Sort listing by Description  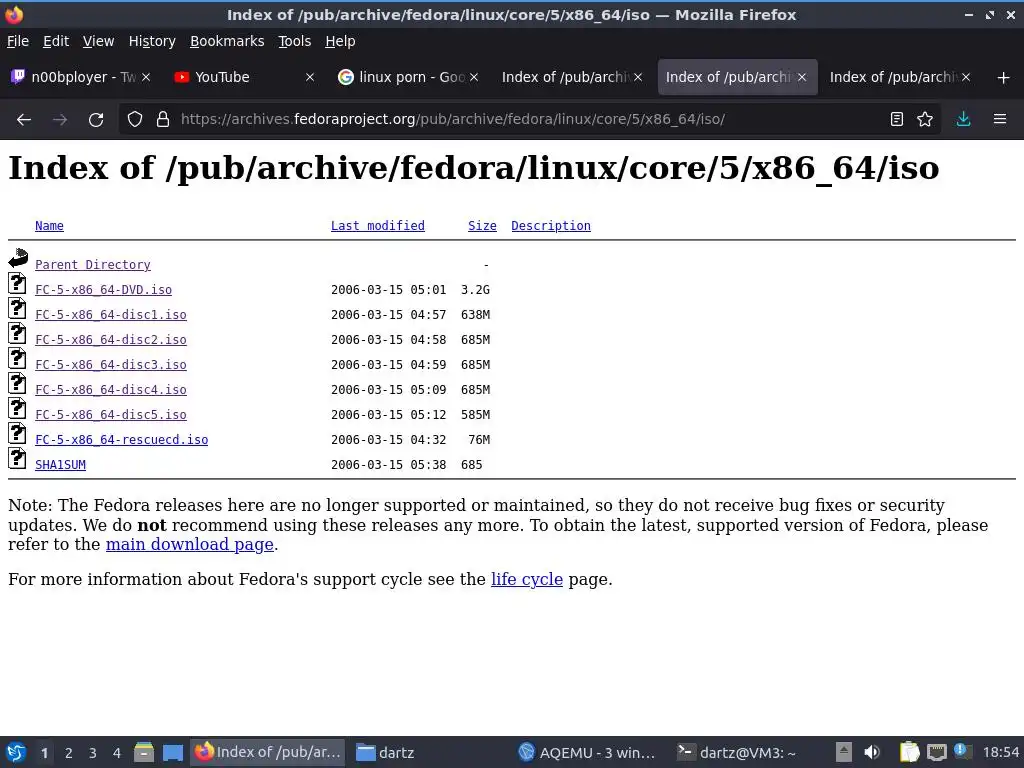551,226
